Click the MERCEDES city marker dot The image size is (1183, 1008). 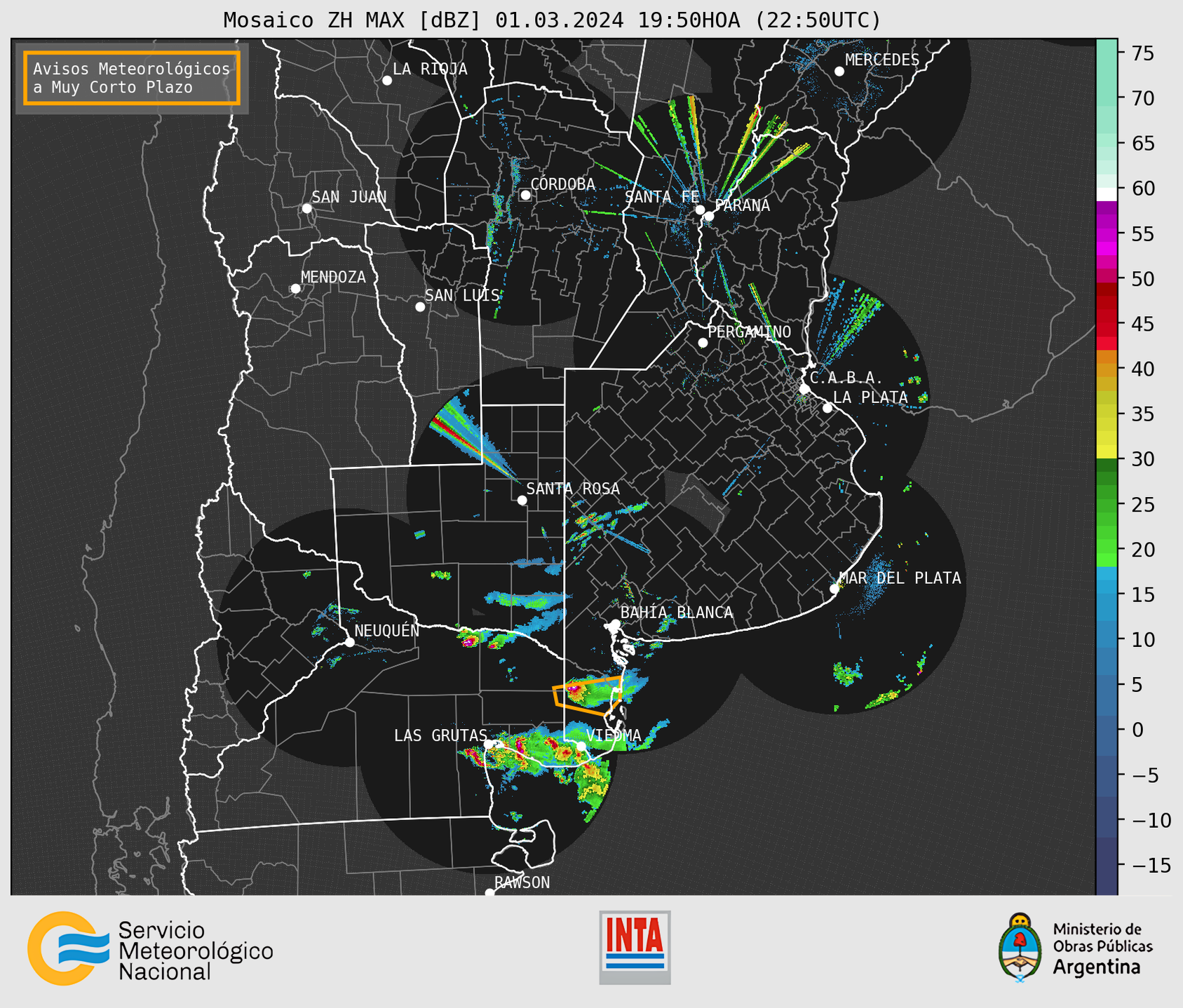coord(839,71)
